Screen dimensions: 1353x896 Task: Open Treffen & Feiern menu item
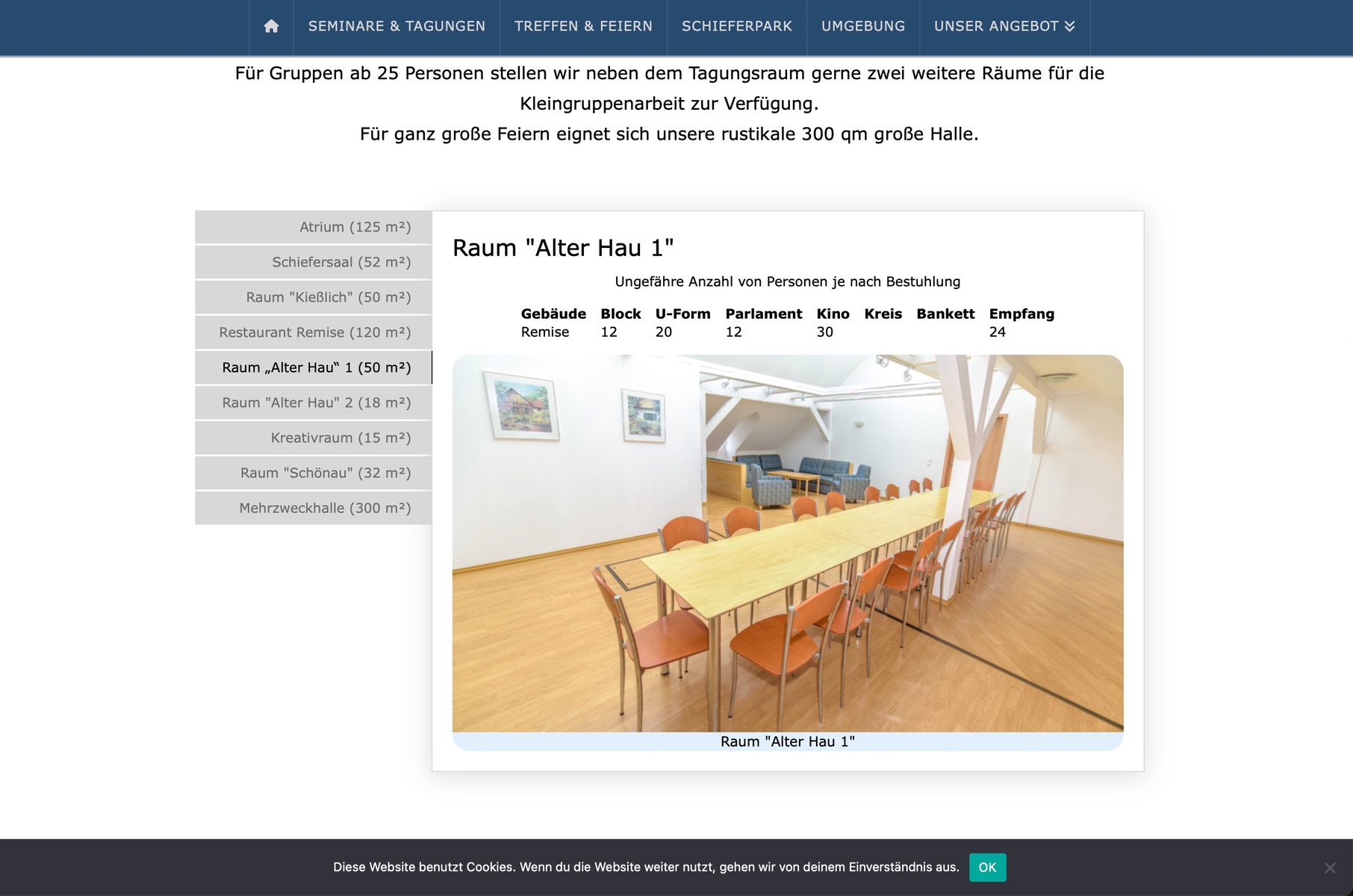click(583, 26)
